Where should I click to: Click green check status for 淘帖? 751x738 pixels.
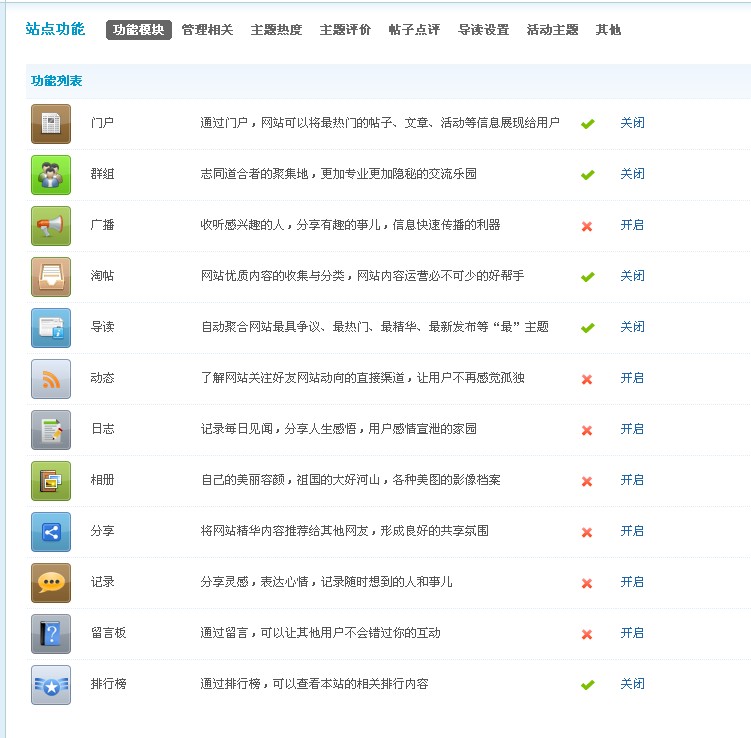pos(588,277)
